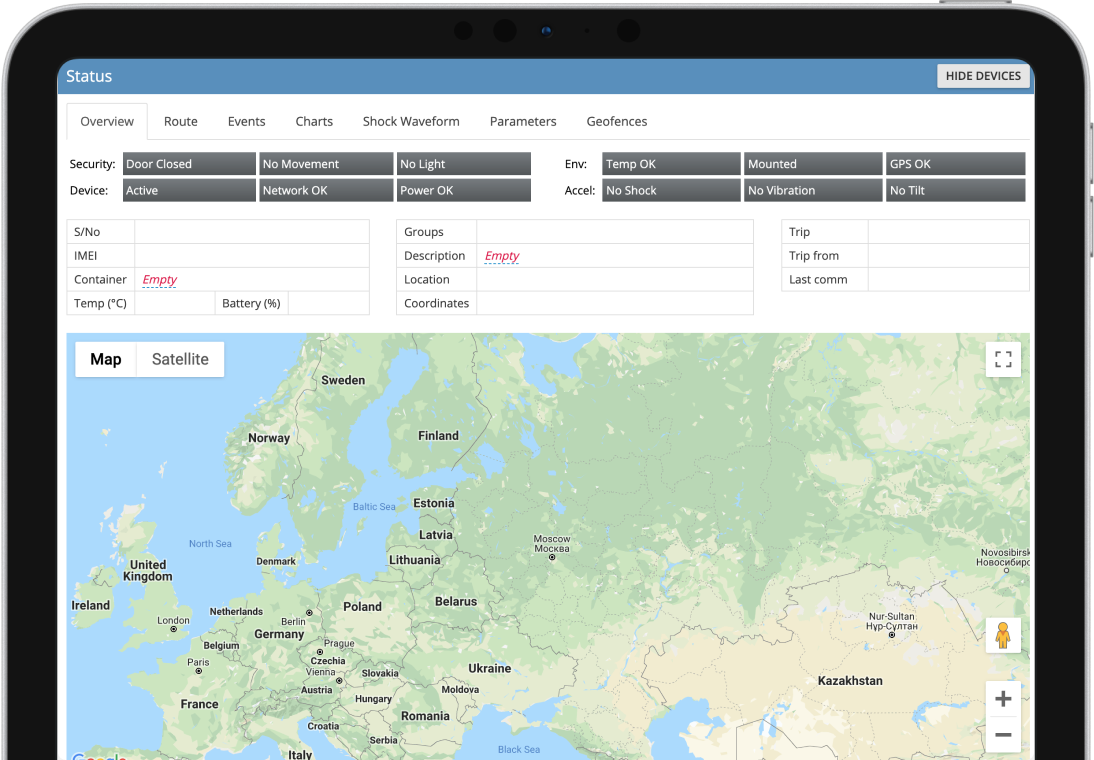Select the Map view toggle

[x=105, y=359]
